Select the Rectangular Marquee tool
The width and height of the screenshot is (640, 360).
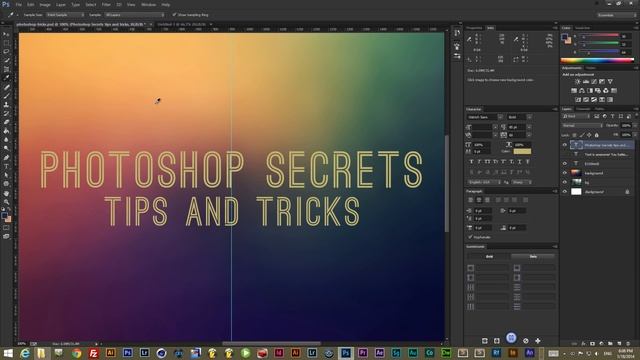[x=6, y=43]
